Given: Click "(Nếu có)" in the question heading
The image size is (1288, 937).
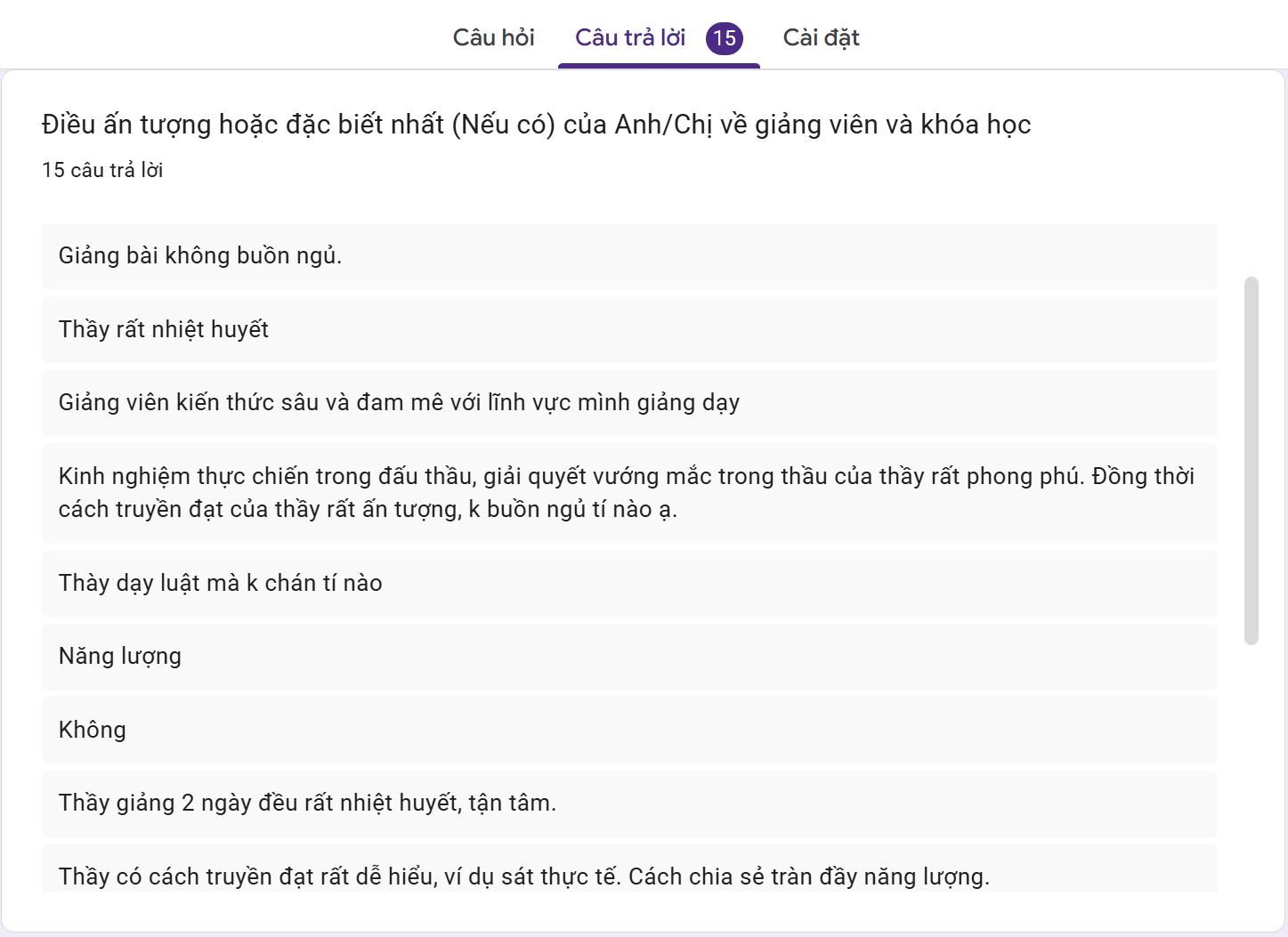Looking at the screenshot, I should pyautogui.click(x=503, y=125).
